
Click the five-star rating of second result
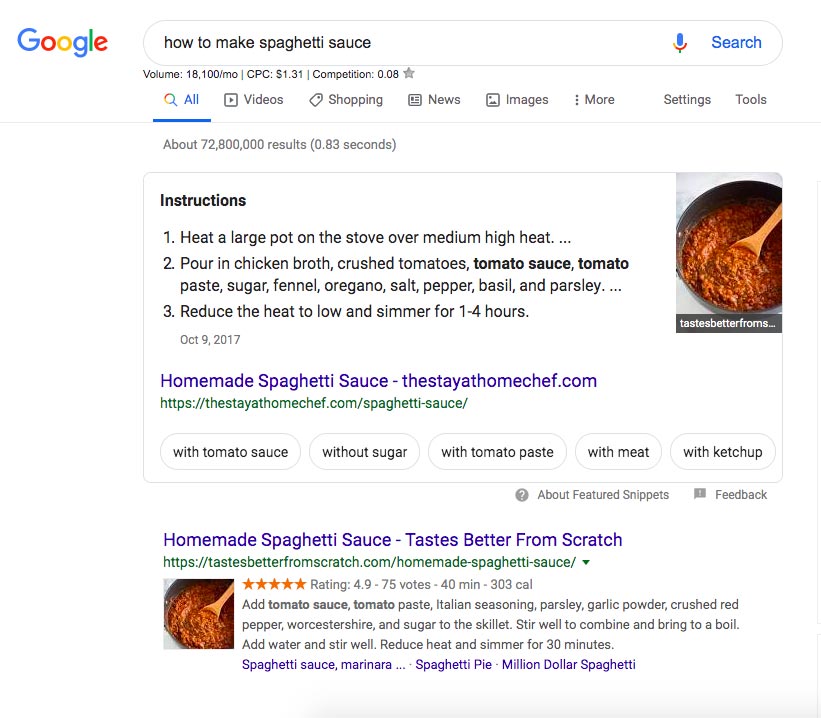(274, 584)
